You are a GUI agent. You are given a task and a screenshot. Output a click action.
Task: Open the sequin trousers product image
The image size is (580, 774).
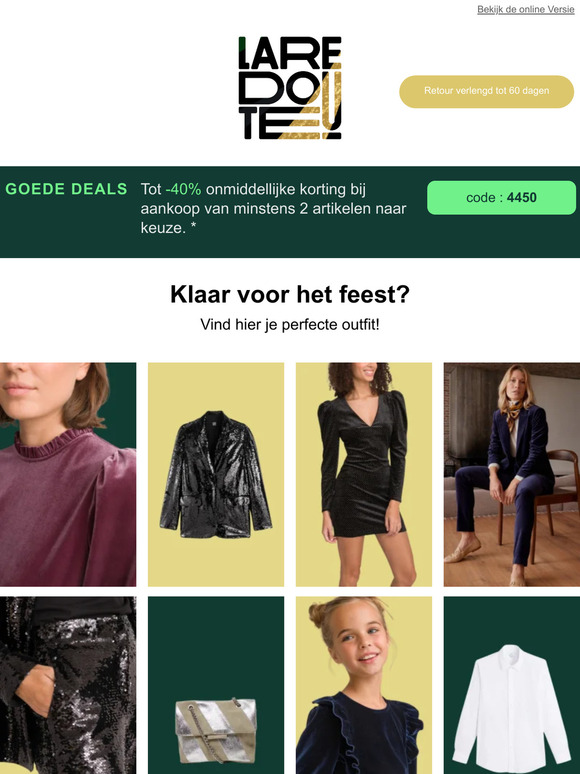click(x=68, y=685)
